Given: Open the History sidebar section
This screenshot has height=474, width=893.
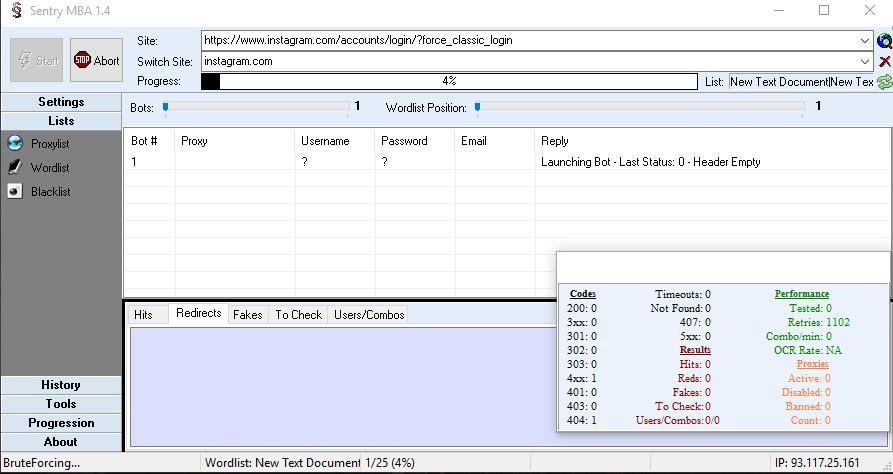Looking at the screenshot, I should coord(61,385).
